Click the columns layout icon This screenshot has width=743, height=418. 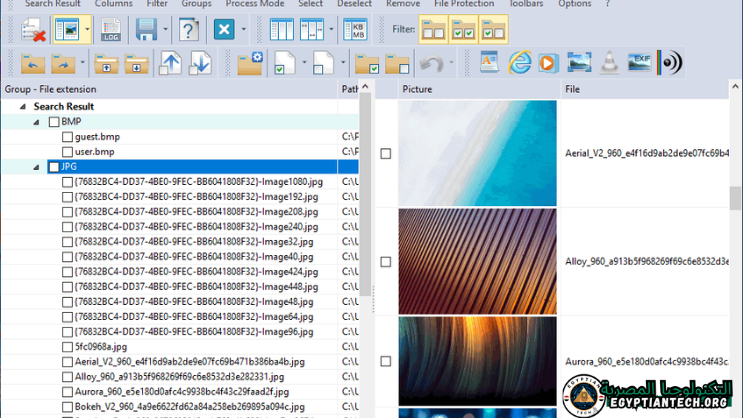point(281,30)
